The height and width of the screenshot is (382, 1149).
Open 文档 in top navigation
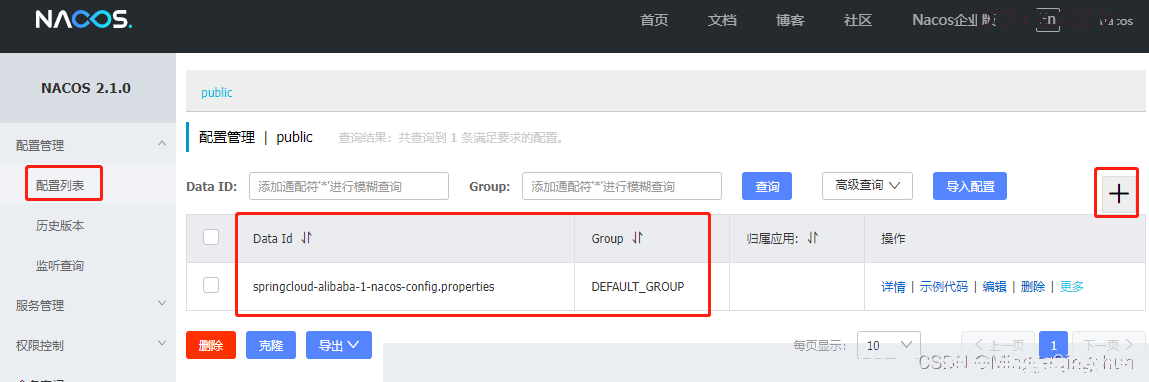(722, 20)
